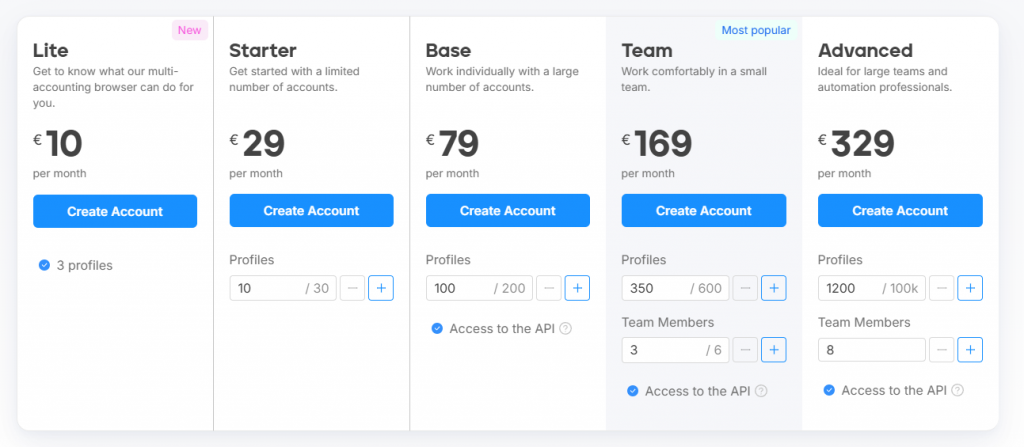This screenshot has width=1024, height=447.
Task: Click the Team plan API access checkmark
Action: (633, 391)
